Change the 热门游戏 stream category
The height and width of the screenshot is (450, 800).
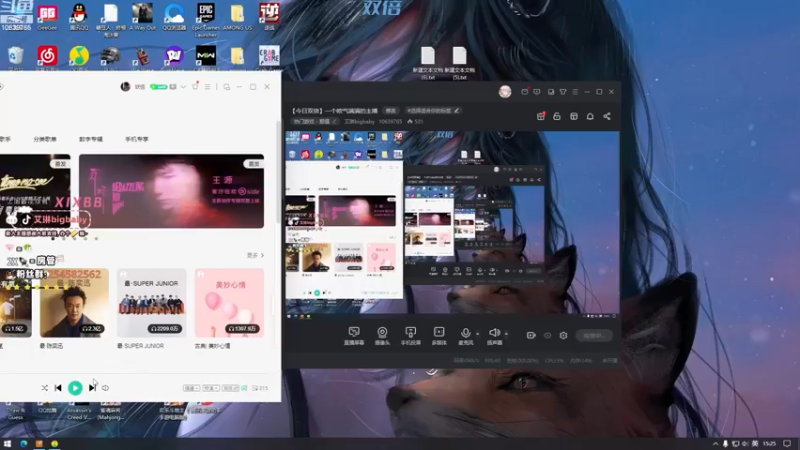pos(315,121)
